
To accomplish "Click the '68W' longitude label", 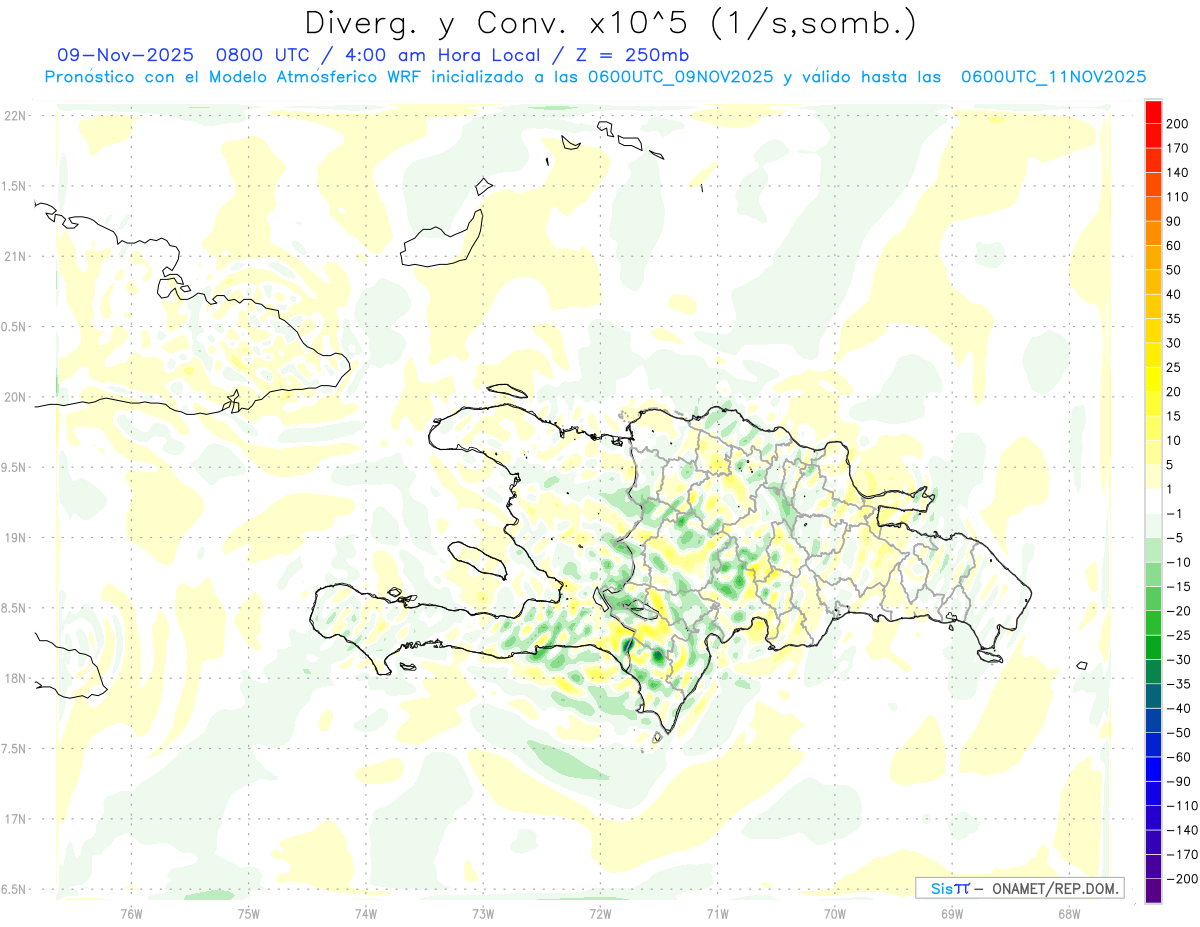I will coord(1068,913).
